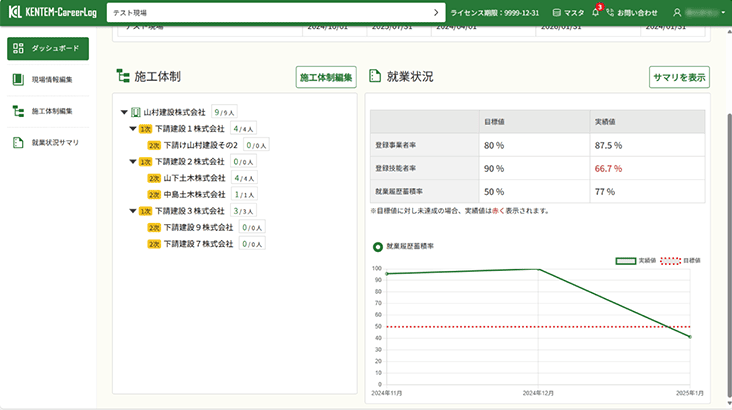The image size is (732, 410).
Task: Collapse the 下請建設１株式会社 node
Action: coord(133,129)
